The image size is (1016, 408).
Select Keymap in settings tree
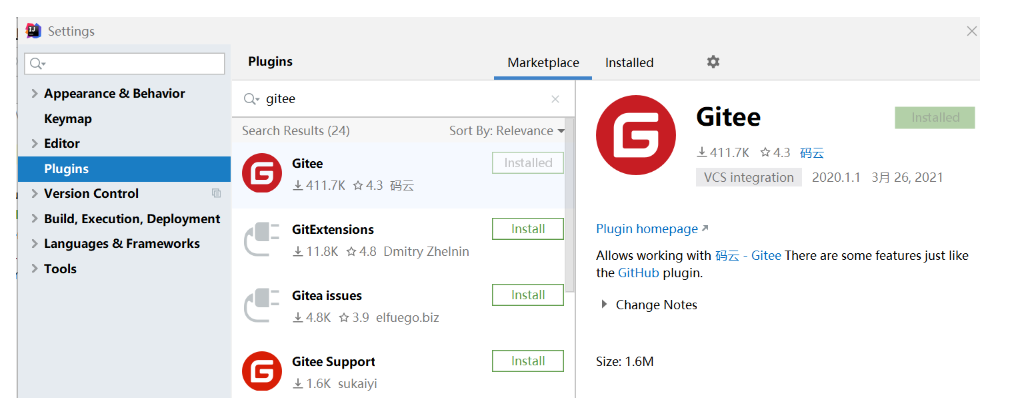(x=67, y=119)
